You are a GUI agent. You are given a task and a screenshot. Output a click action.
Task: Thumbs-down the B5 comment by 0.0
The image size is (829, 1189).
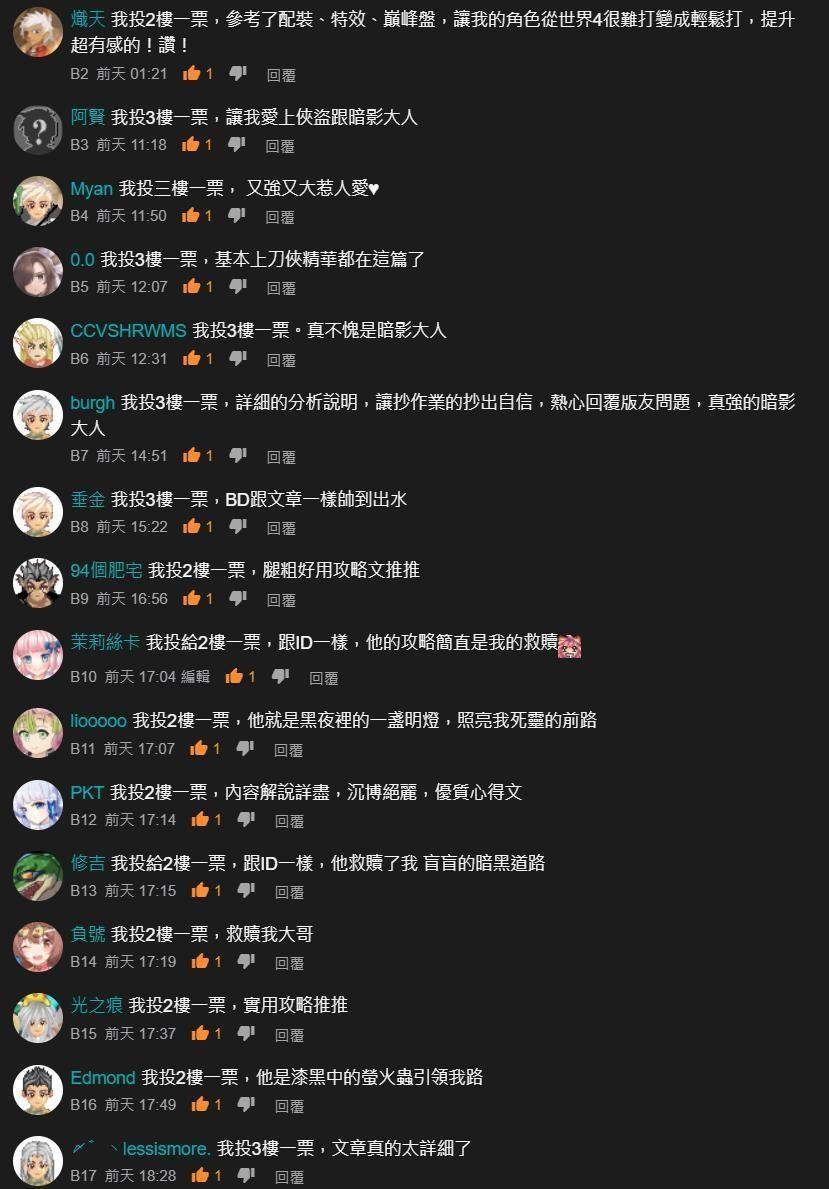point(238,286)
